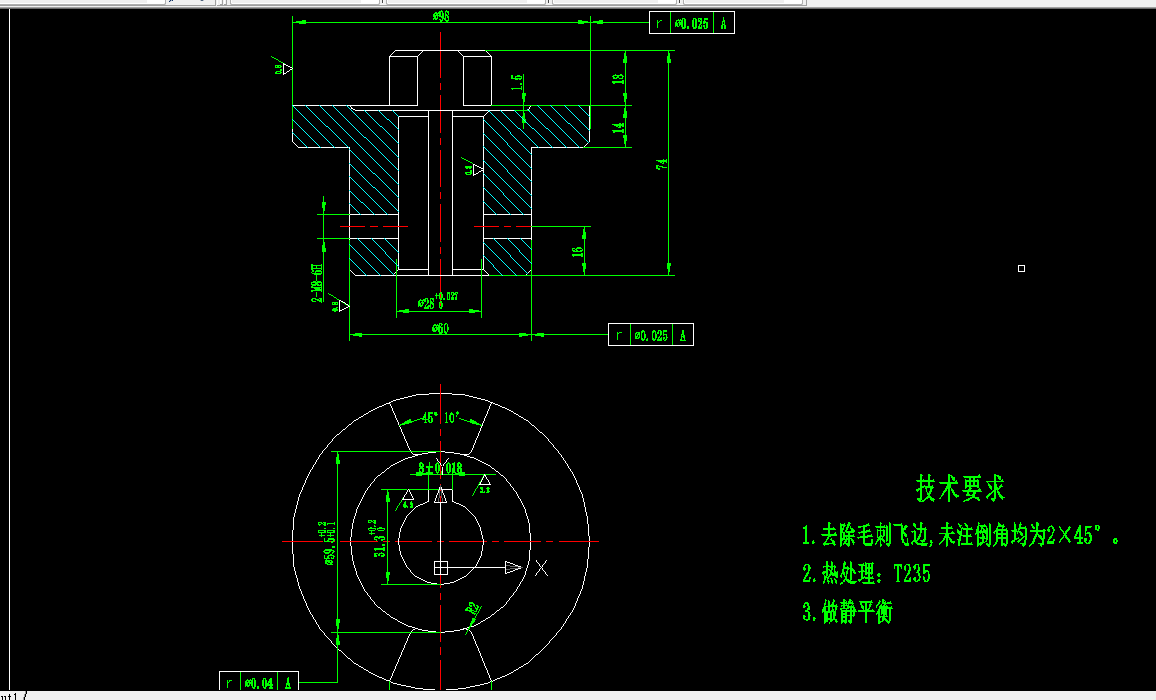Click the top ø0.025 A tolerance frame
This screenshot has height=700, width=1156.
(x=692, y=23)
